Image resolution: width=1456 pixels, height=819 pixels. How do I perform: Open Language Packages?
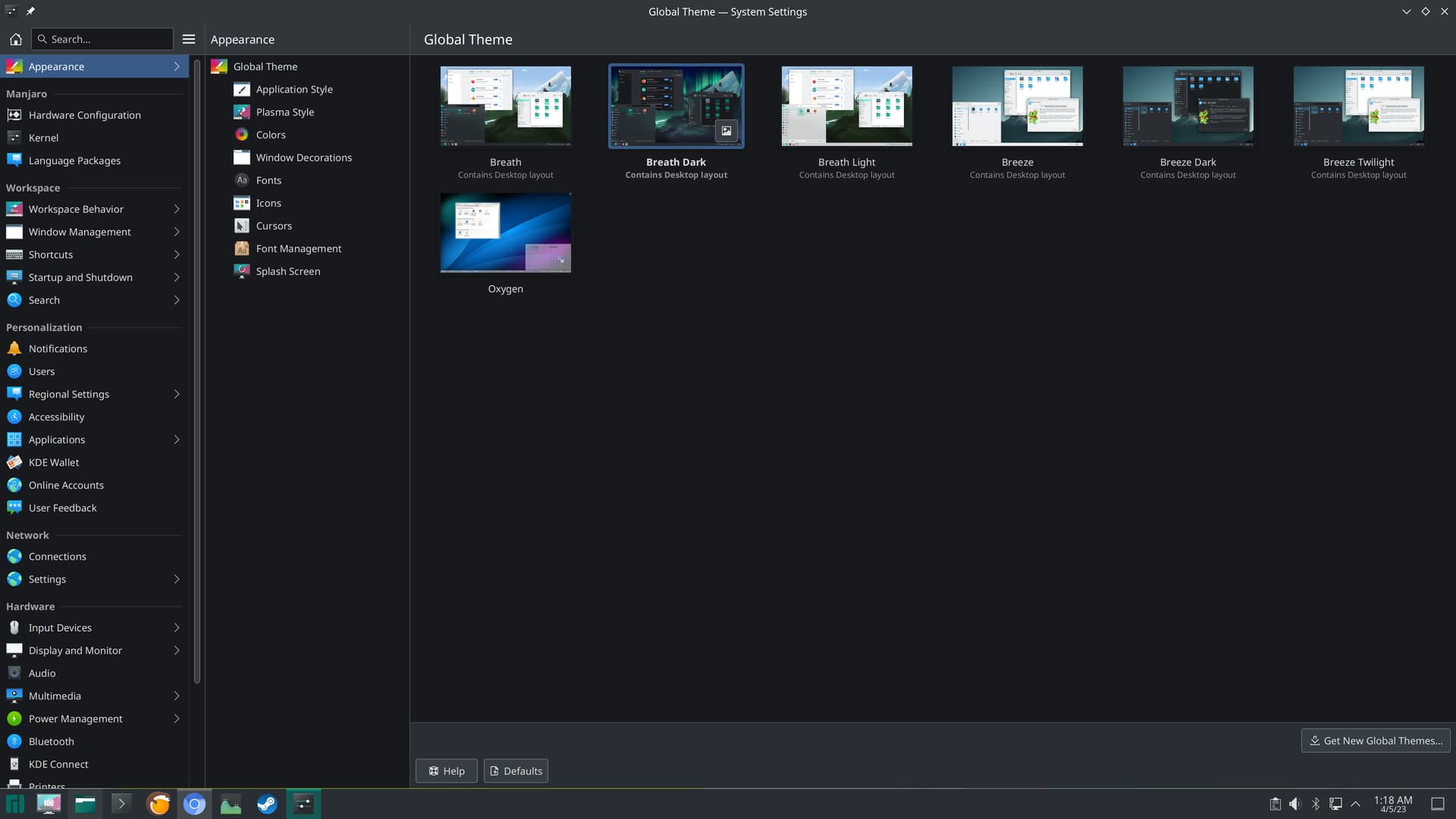click(x=94, y=161)
